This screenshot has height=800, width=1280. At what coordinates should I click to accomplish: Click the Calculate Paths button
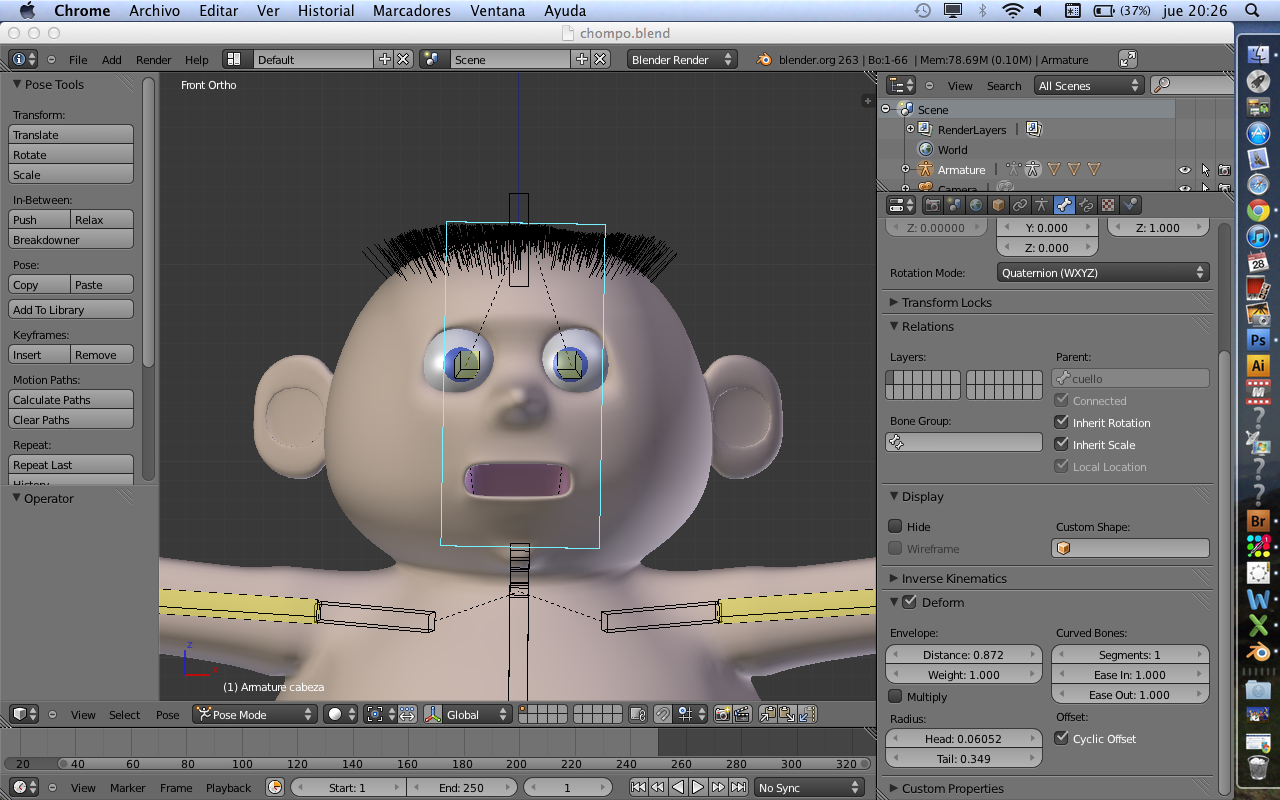click(x=71, y=400)
